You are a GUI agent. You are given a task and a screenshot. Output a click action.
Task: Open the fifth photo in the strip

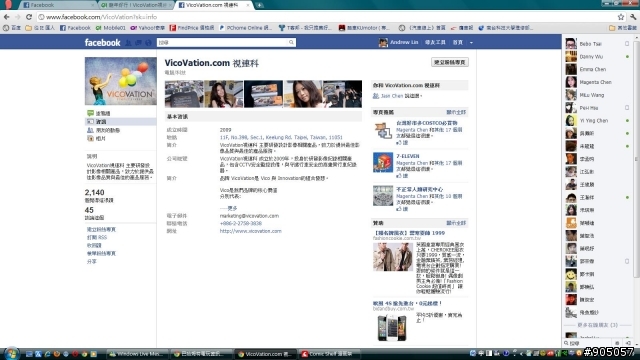point(342,94)
